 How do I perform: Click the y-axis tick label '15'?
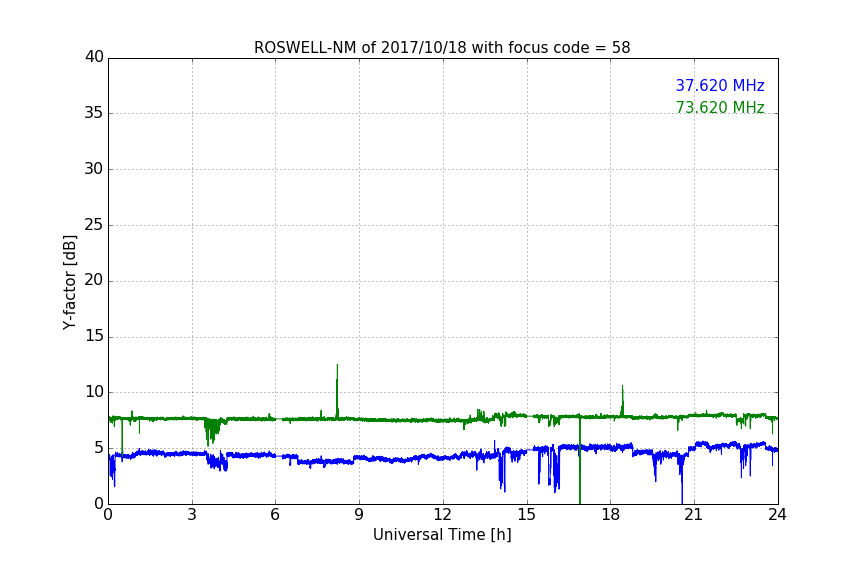click(x=94, y=336)
